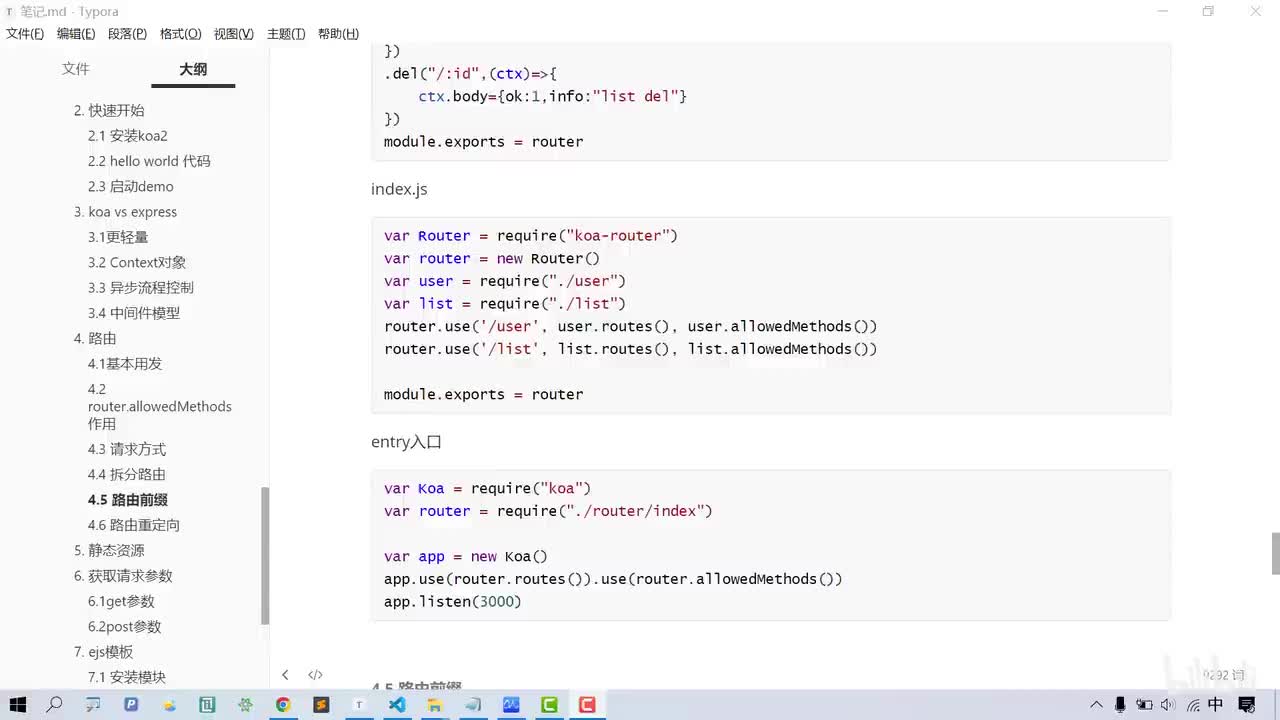
Task: Navigate to 2.3 启动demo heading
Action: tap(131, 187)
